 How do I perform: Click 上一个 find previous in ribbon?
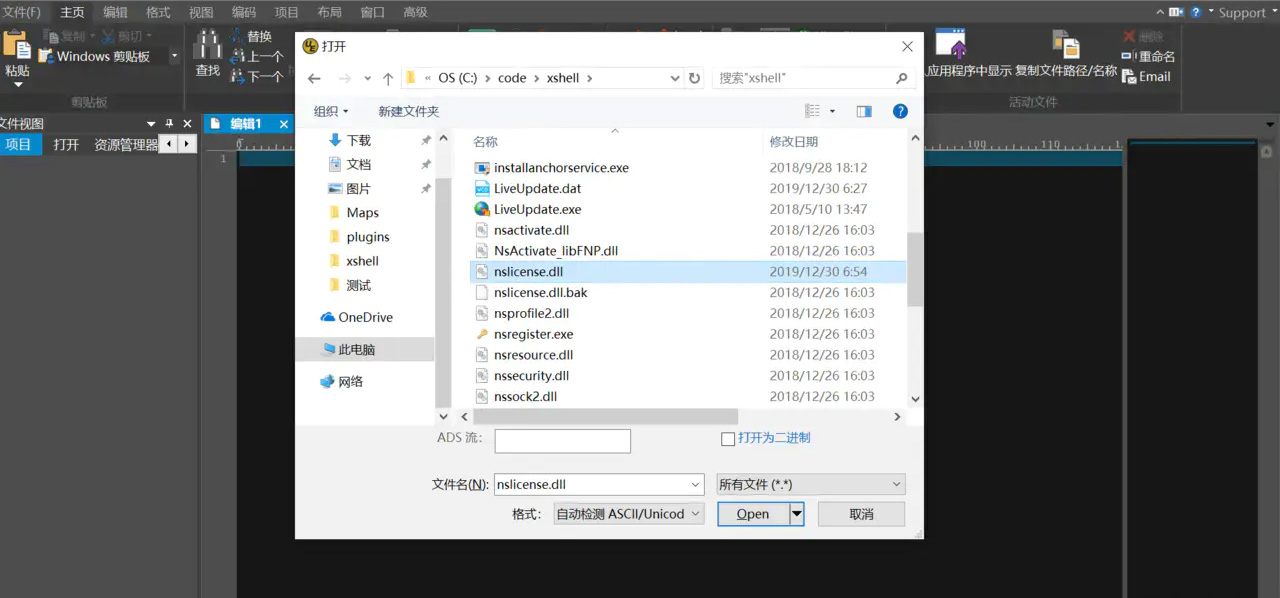(x=256, y=56)
